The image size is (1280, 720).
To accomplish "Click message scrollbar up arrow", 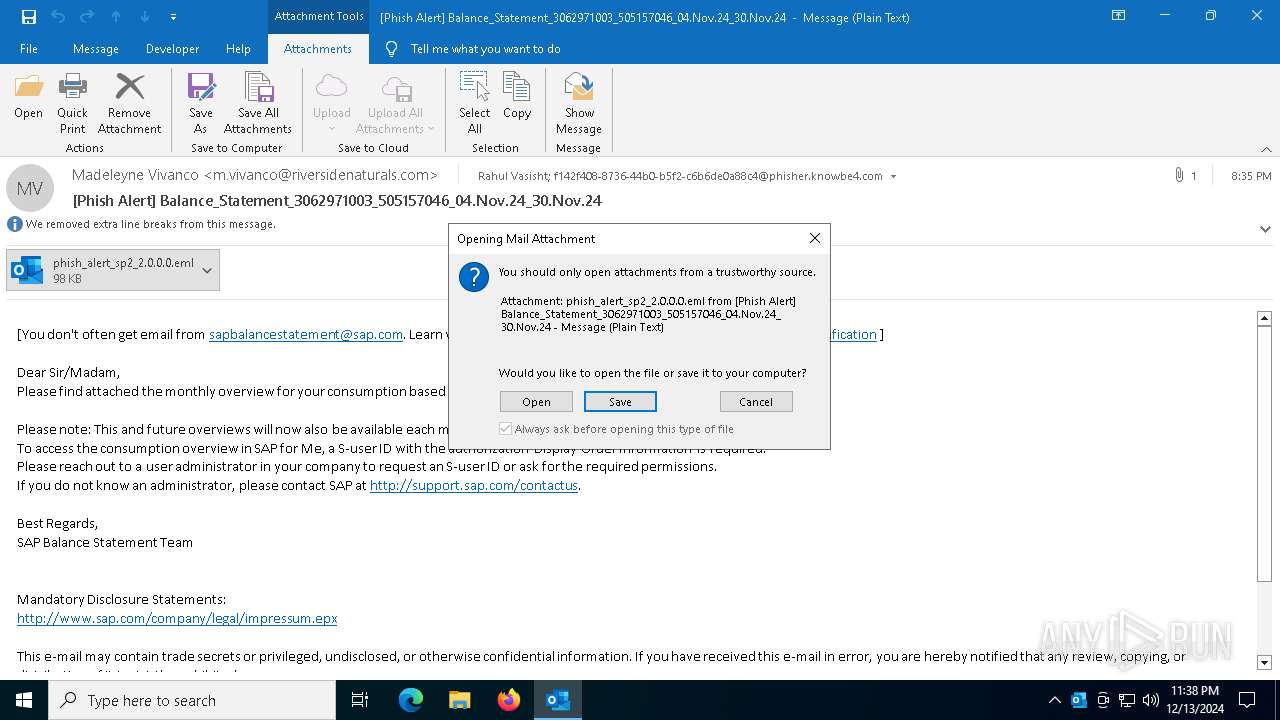I will pos(1264,318).
